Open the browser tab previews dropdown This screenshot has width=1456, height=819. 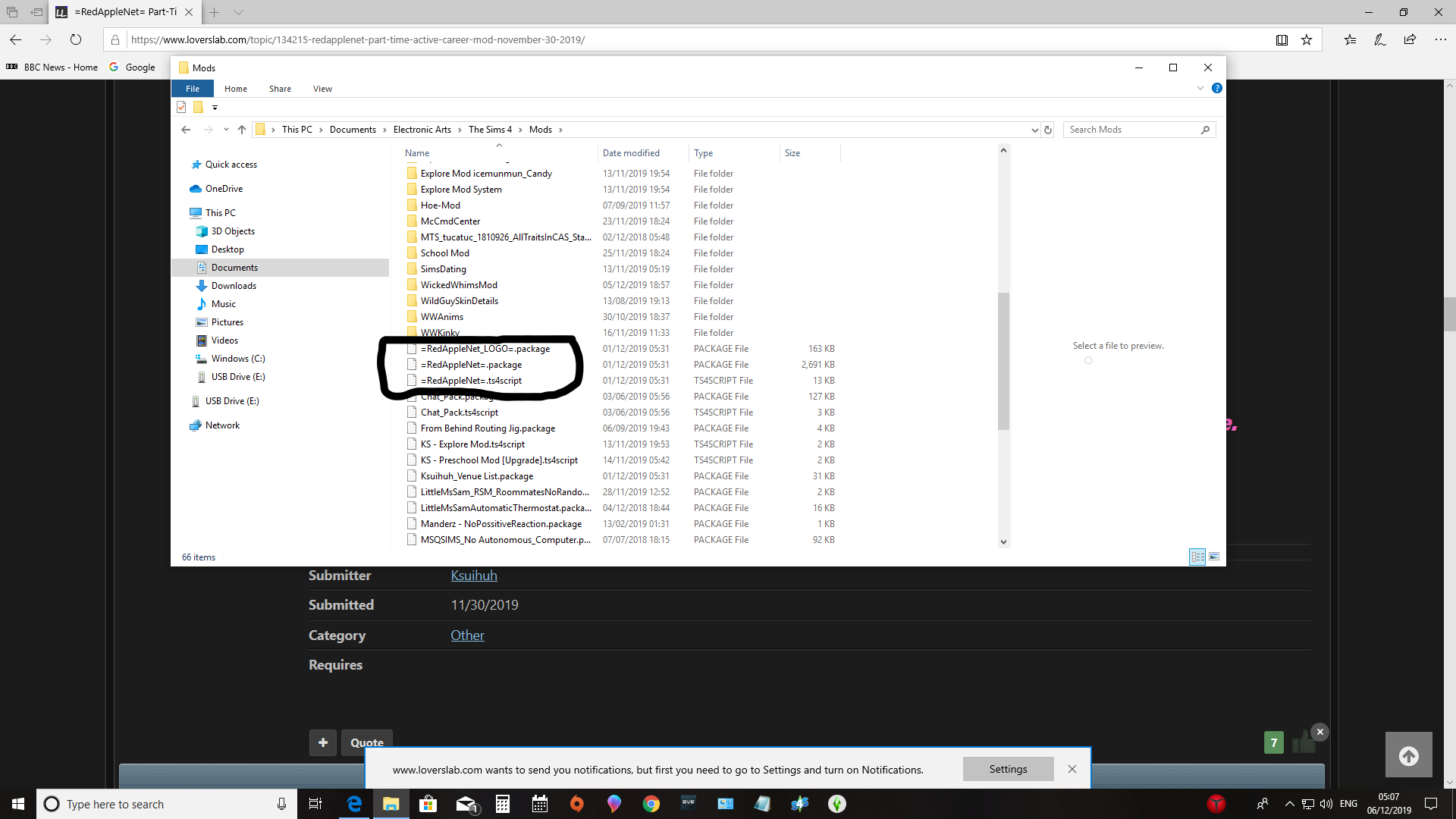point(238,12)
